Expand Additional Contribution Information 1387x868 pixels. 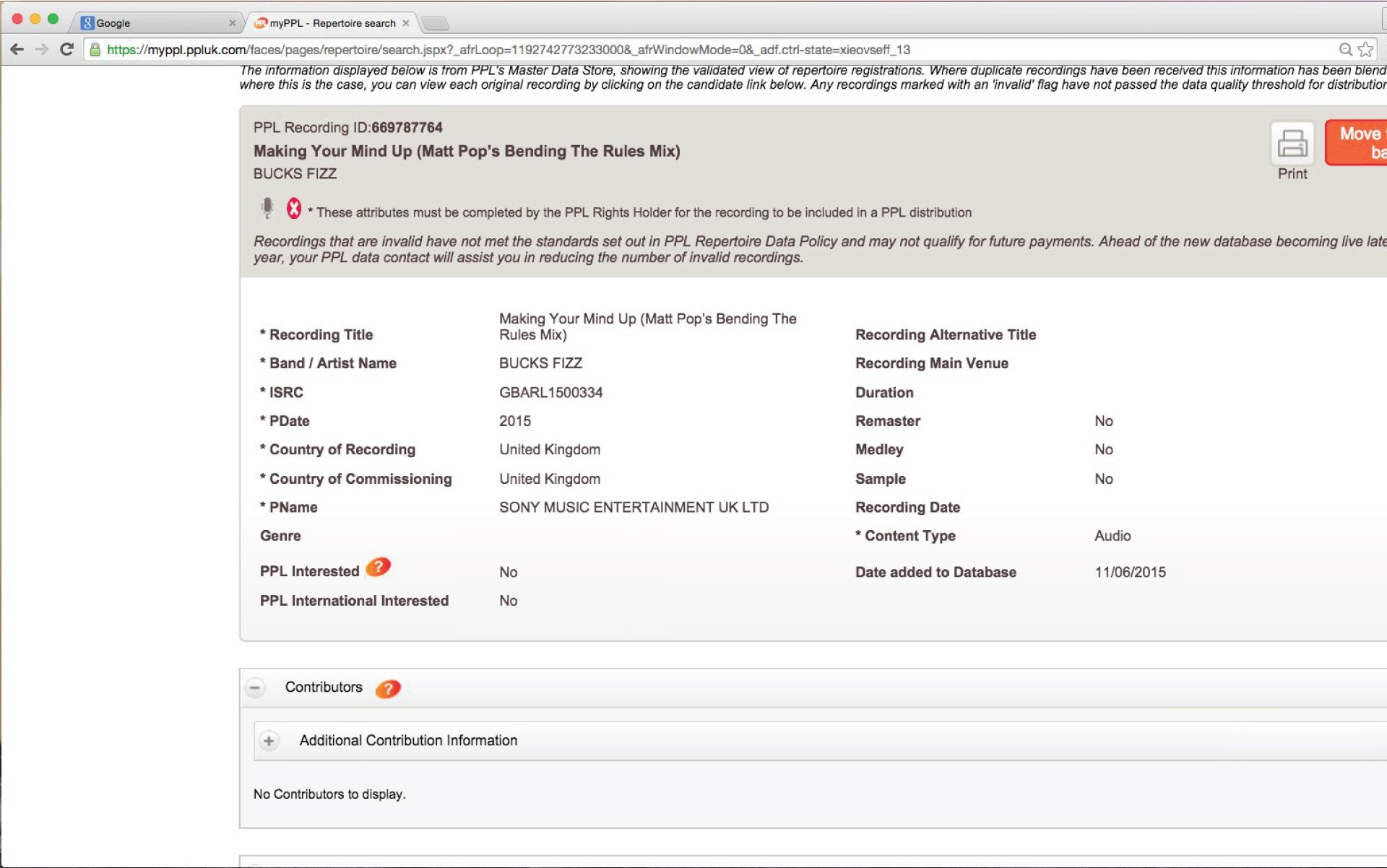click(x=269, y=741)
